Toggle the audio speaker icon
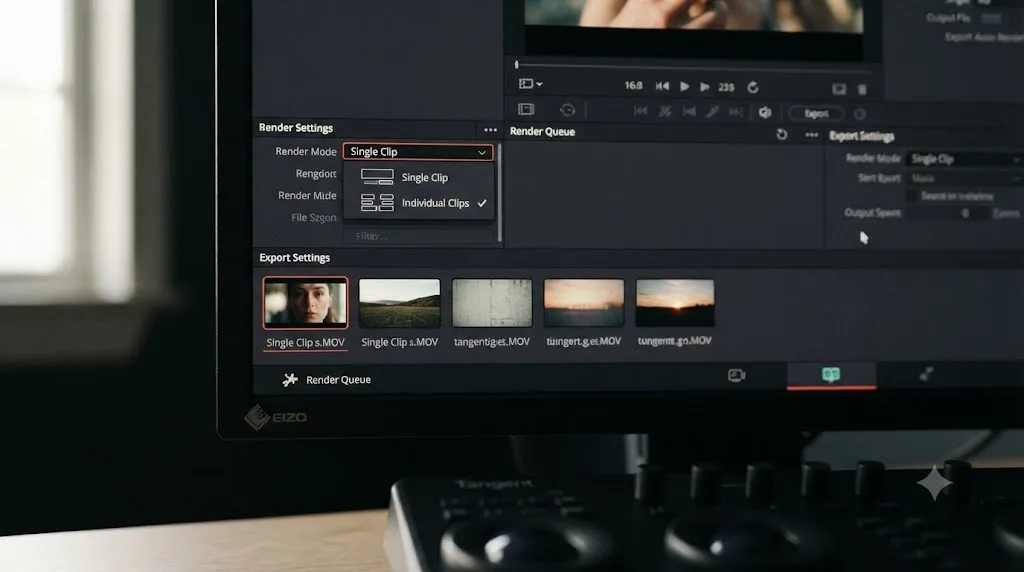The width and height of the screenshot is (1024, 572). (x=765, y=113)
